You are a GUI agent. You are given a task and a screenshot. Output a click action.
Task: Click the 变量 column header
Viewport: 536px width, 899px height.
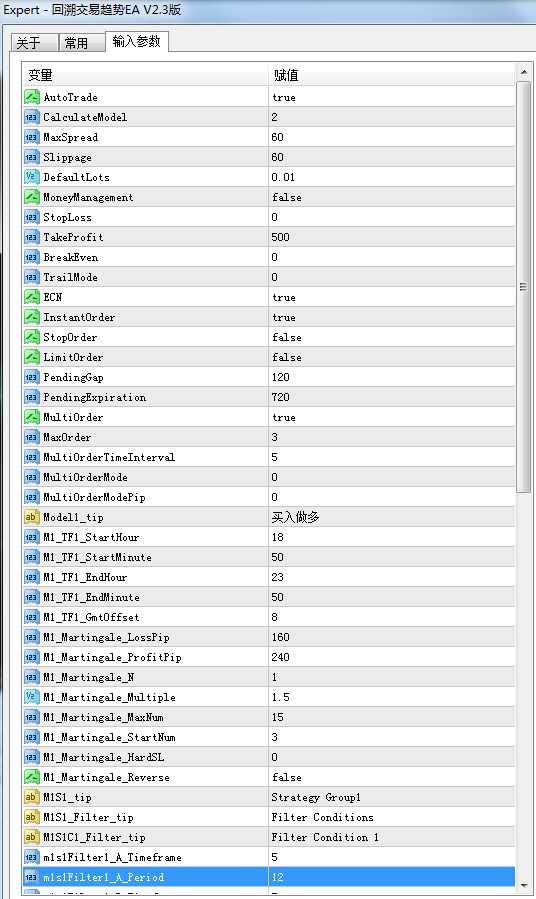click(145, 75)
